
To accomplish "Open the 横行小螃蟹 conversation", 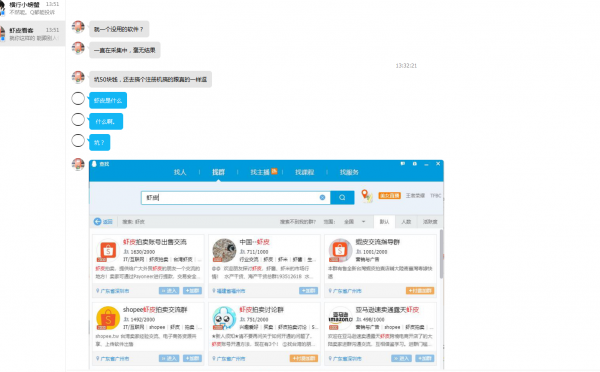I will (33, 8).
